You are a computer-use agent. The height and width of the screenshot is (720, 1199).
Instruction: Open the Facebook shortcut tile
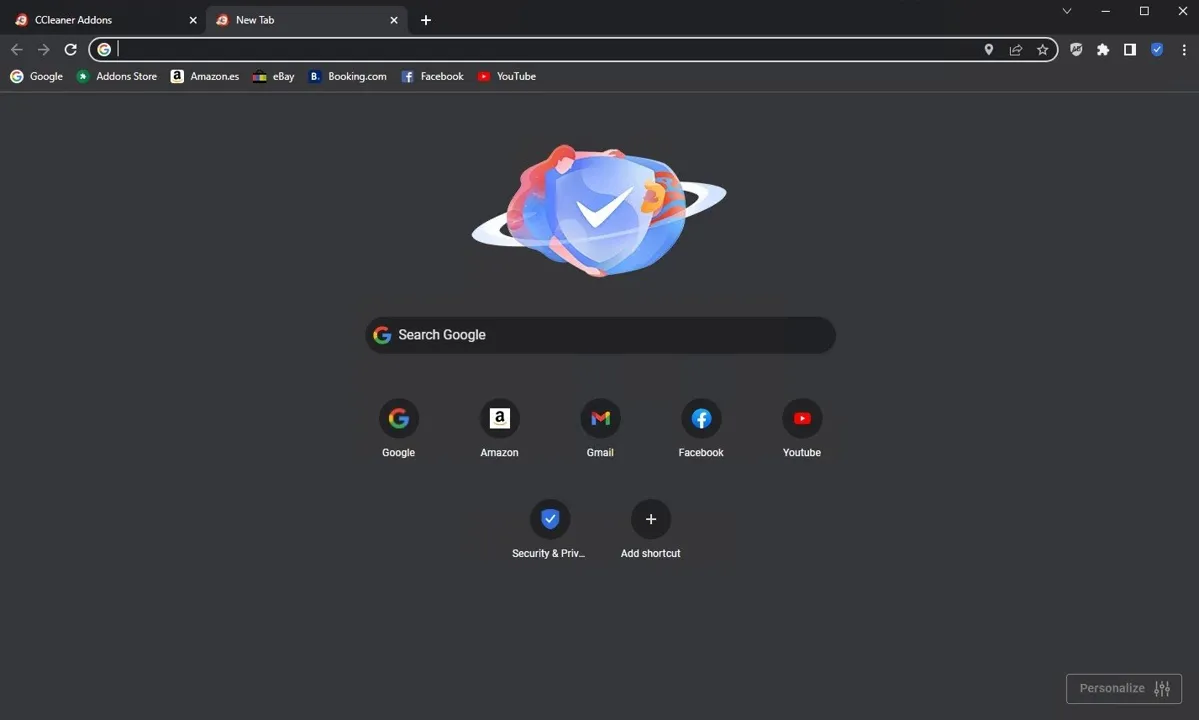(701, 428)
